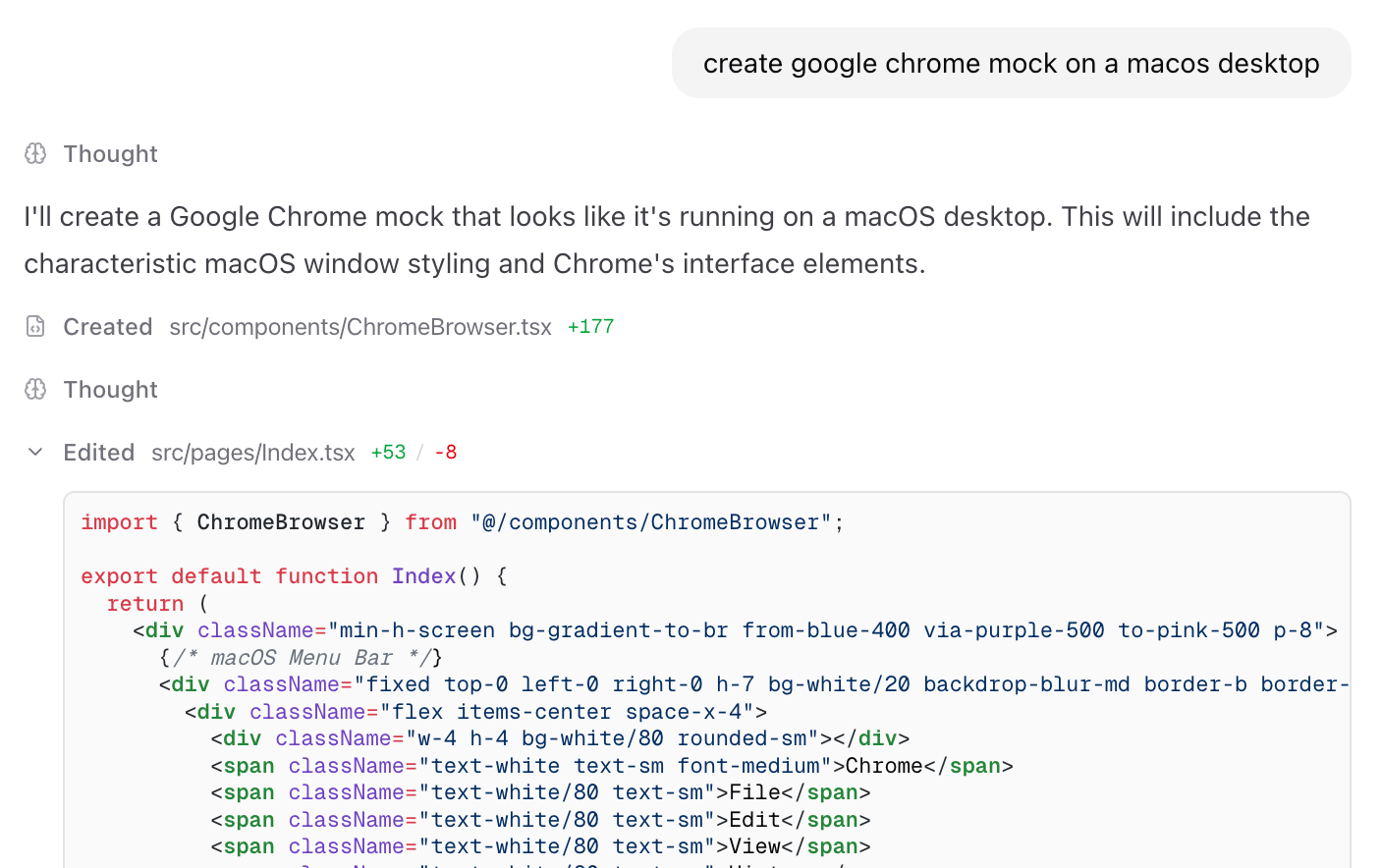This screenshot has width=1381, height=868.
Task: Click the +53 additions count
Action: pos(388,453)
